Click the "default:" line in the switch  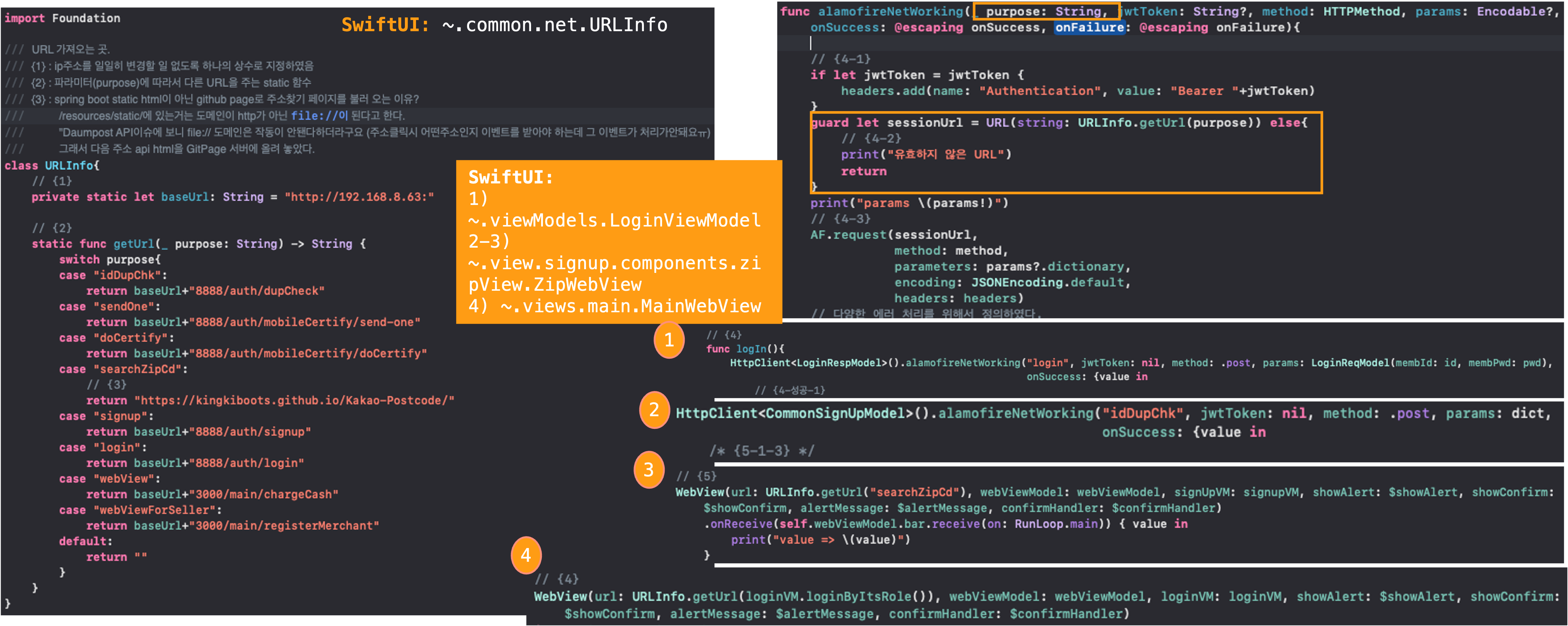[x=86, y=541]
